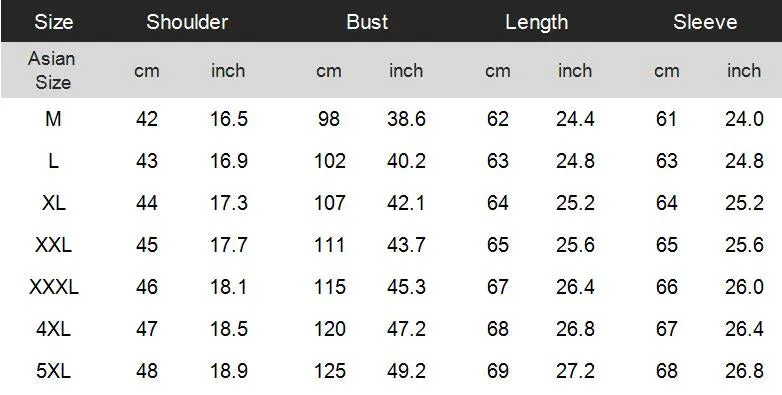Select the M size row label

(x=53, y=119)
